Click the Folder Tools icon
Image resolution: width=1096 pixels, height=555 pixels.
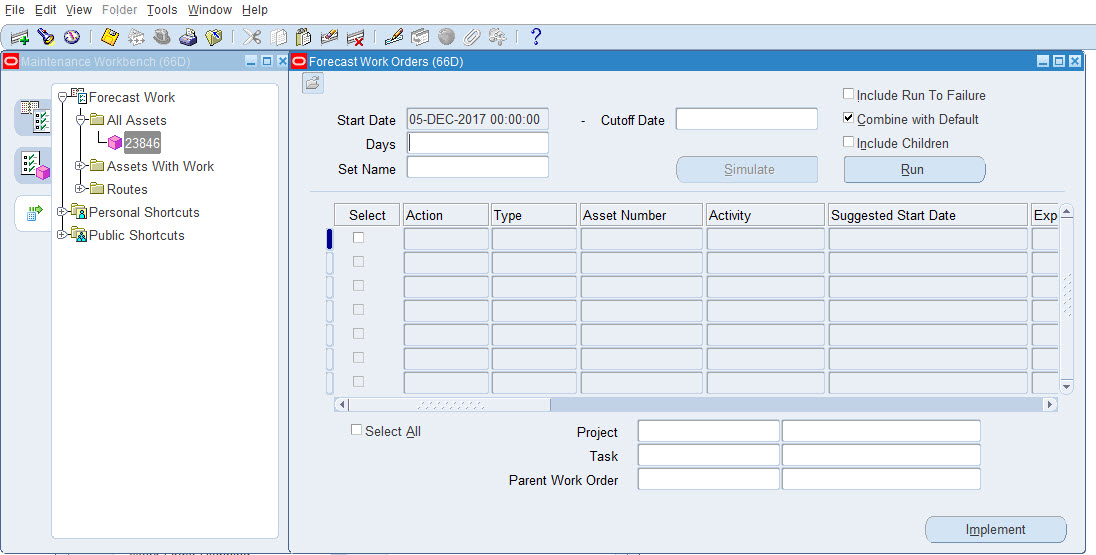(497, 36)
